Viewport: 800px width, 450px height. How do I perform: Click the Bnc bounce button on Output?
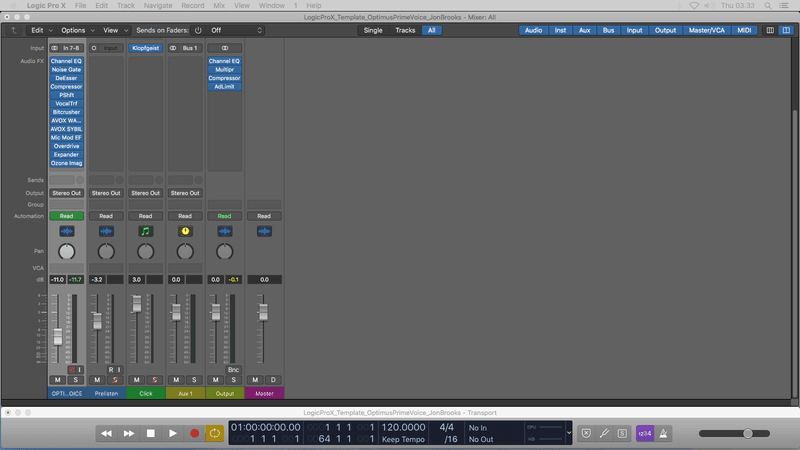233,369
